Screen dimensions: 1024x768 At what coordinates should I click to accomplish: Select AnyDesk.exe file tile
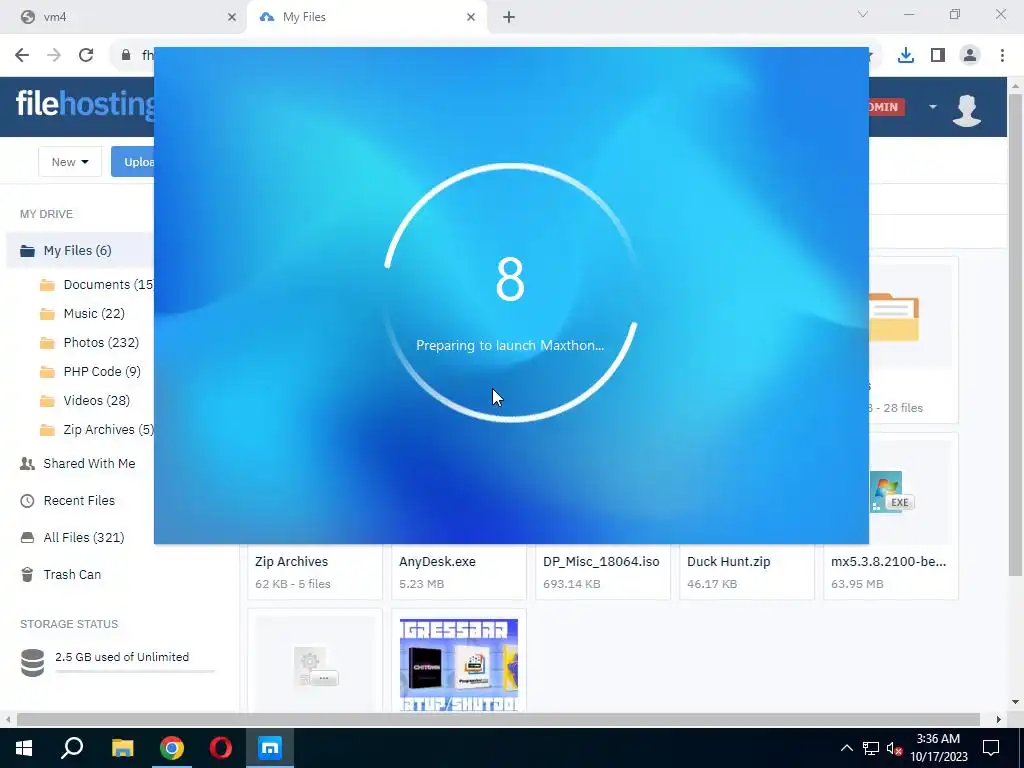[x=458, y=571]
